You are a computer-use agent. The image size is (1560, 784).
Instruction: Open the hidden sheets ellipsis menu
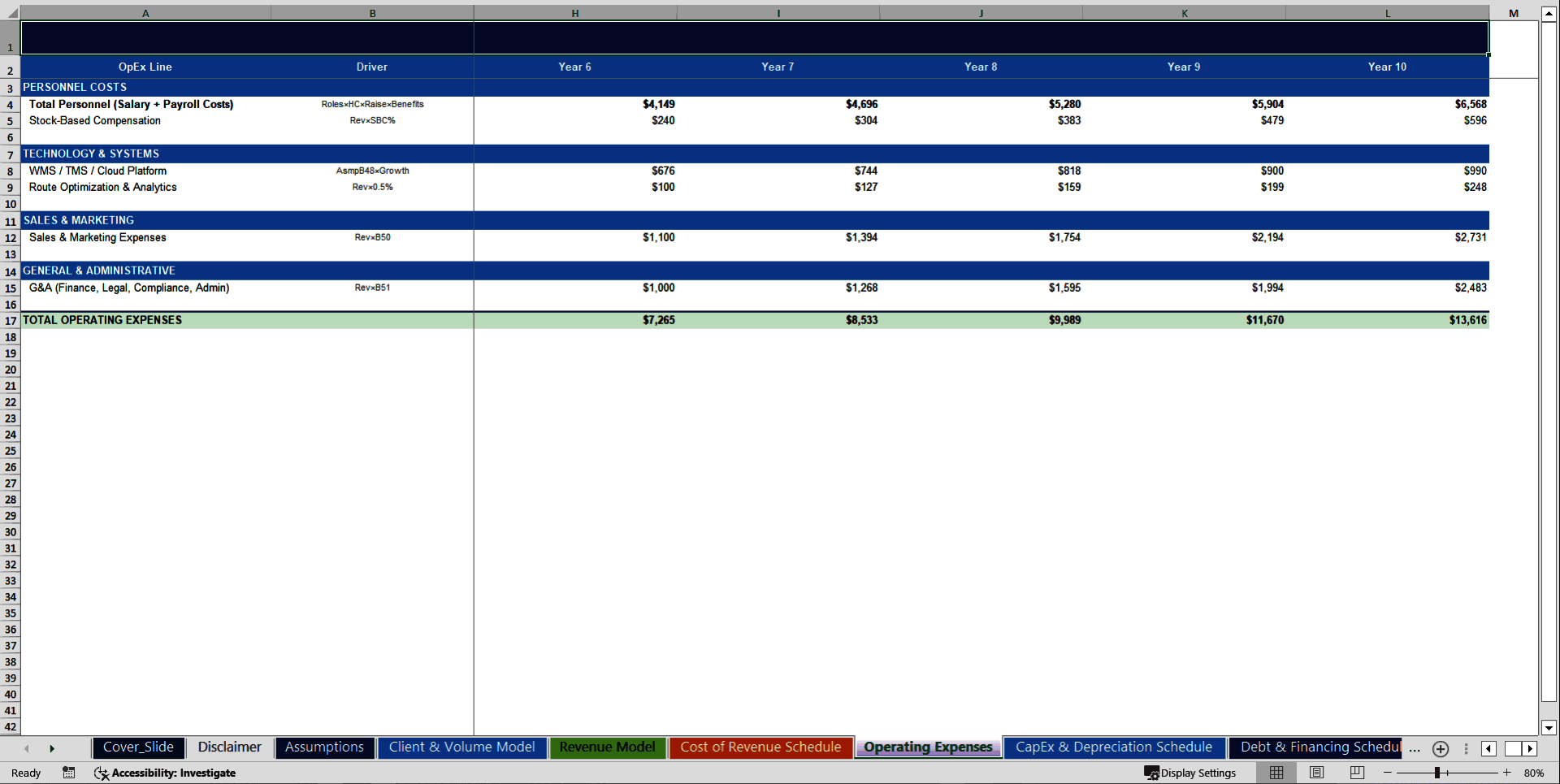click(x=1414, y=750)
